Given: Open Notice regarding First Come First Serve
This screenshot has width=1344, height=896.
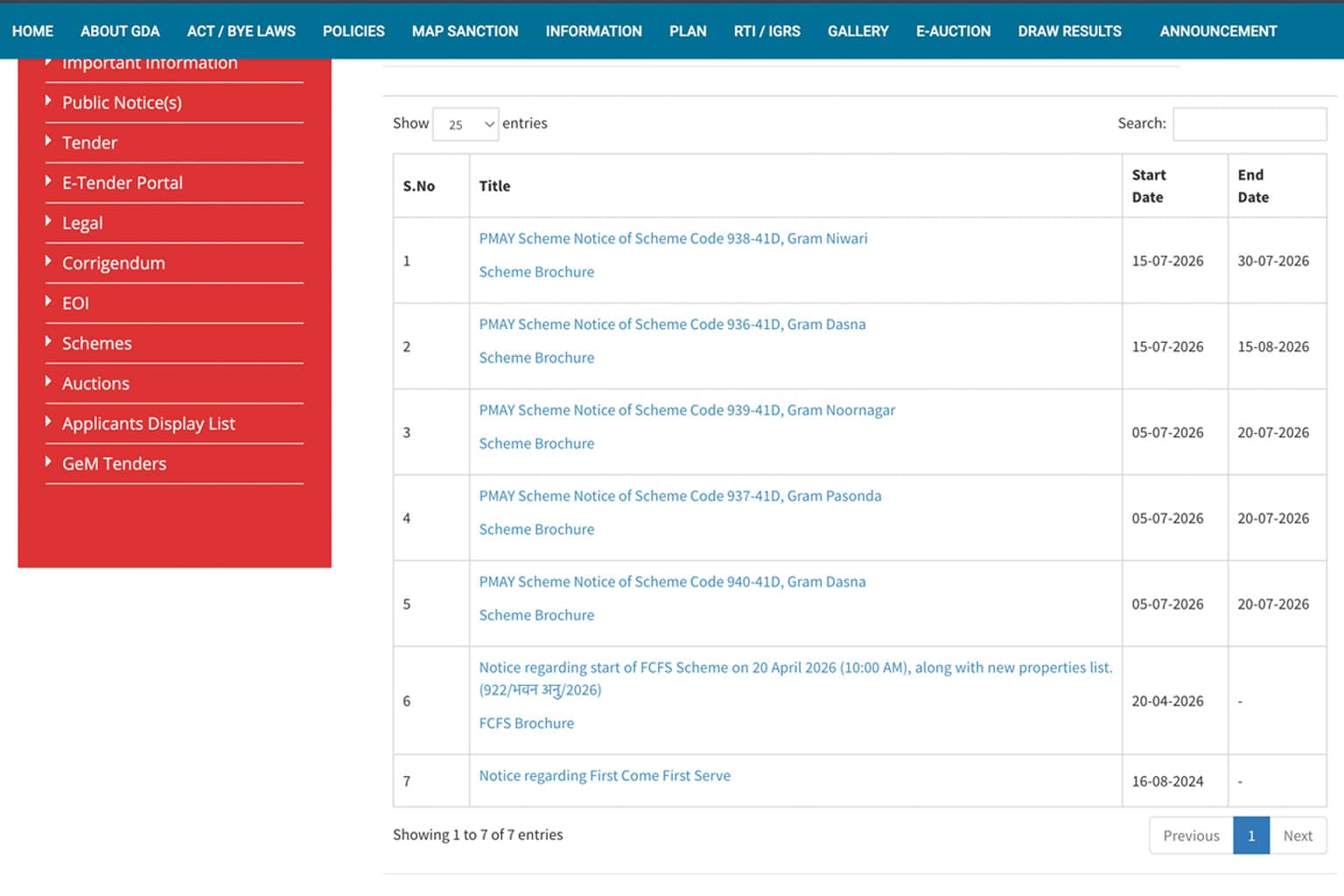Looking at the screenshot, I should pyautogui.click(x=604, y=775).
